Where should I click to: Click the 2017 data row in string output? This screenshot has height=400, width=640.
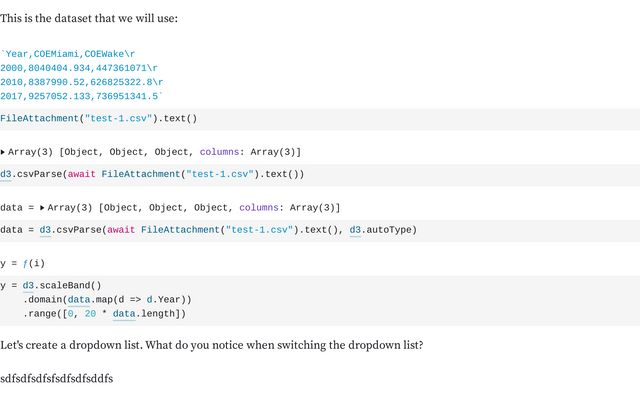pyautogui.click(x=80, y=96)
